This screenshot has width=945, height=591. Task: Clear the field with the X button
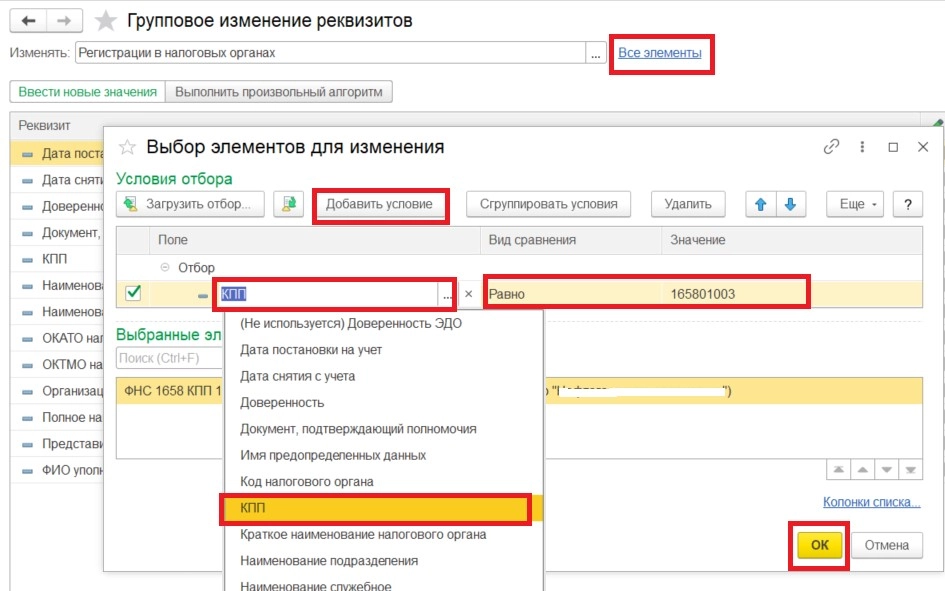click(468, 294)
